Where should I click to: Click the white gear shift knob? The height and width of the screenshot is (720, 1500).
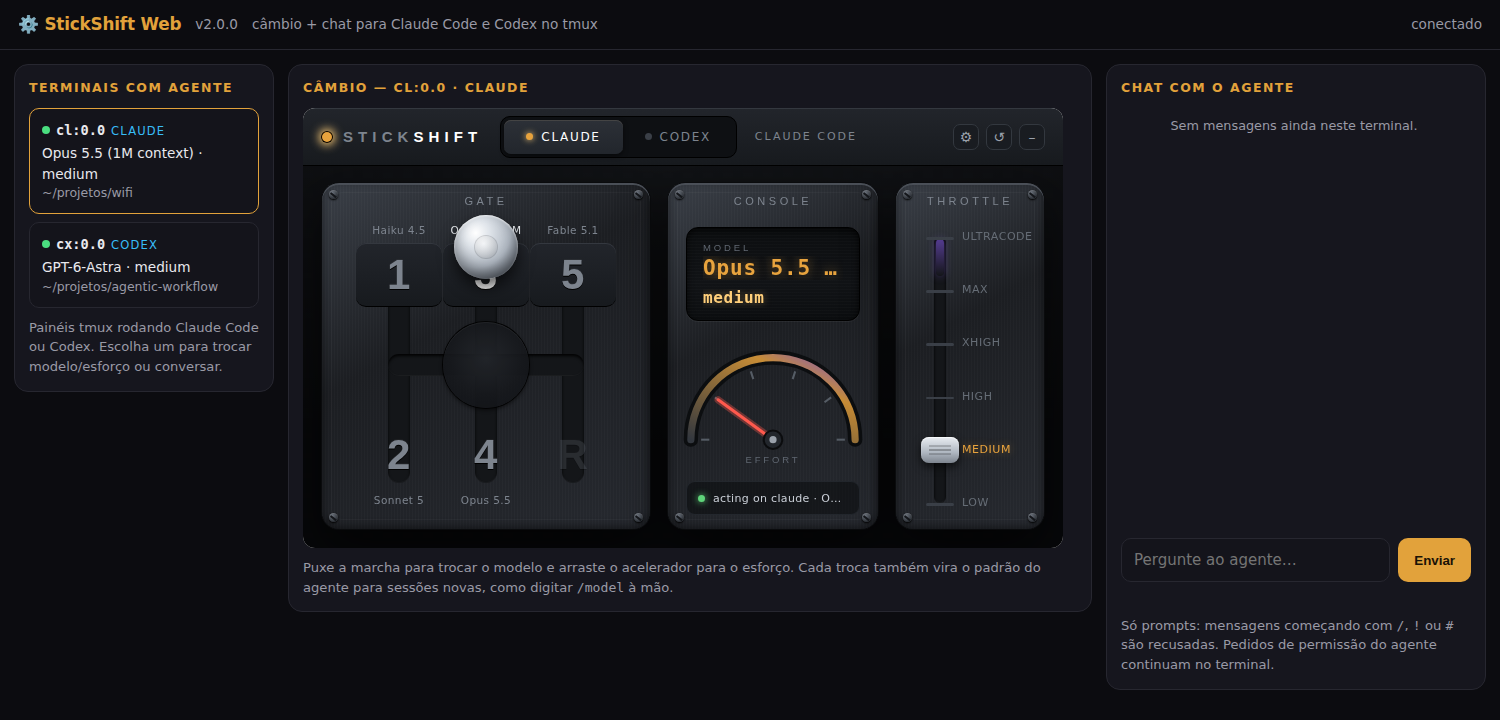[486, 247]
